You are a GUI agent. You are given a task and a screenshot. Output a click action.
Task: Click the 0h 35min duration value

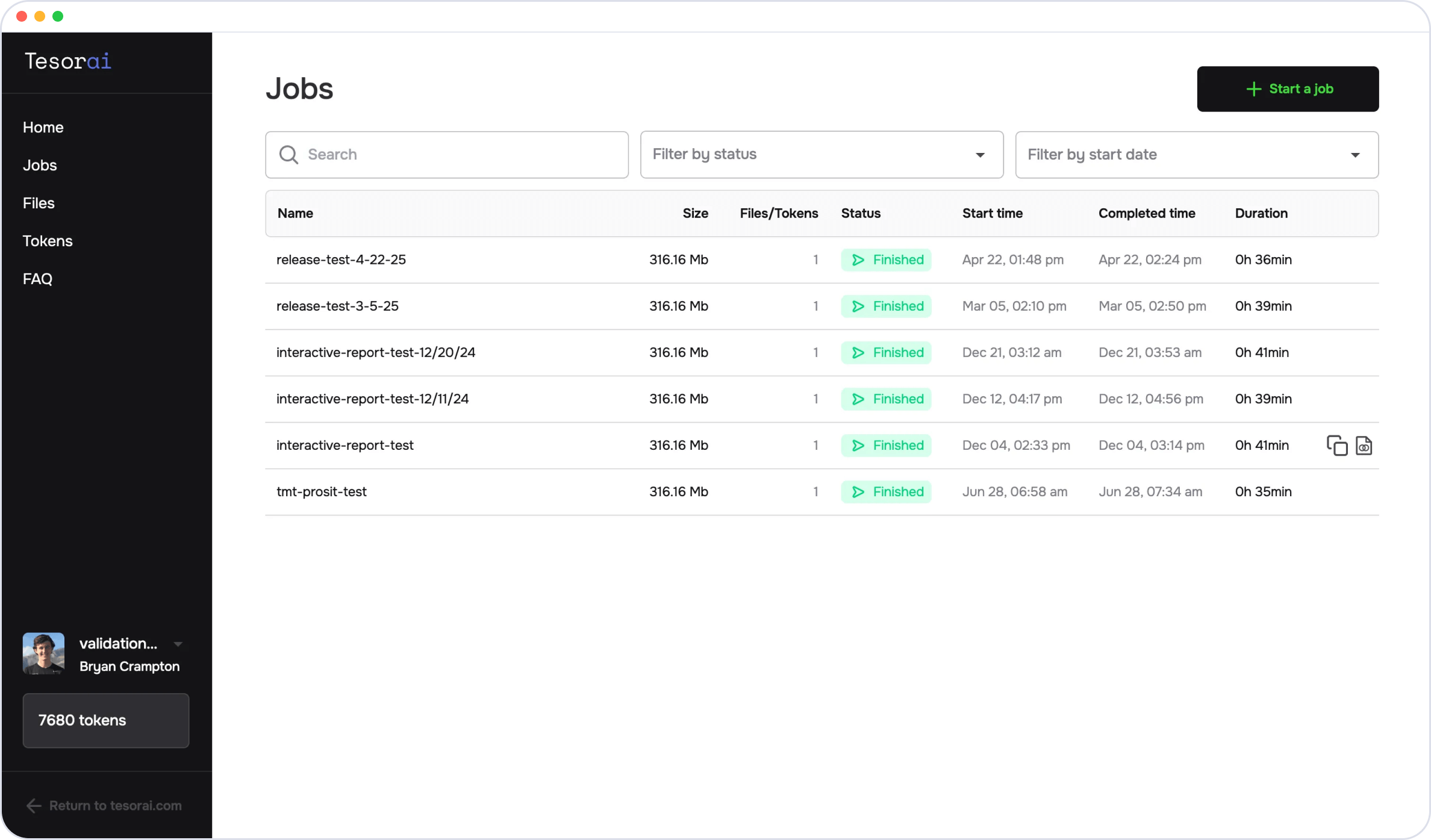click(1264, 492)
